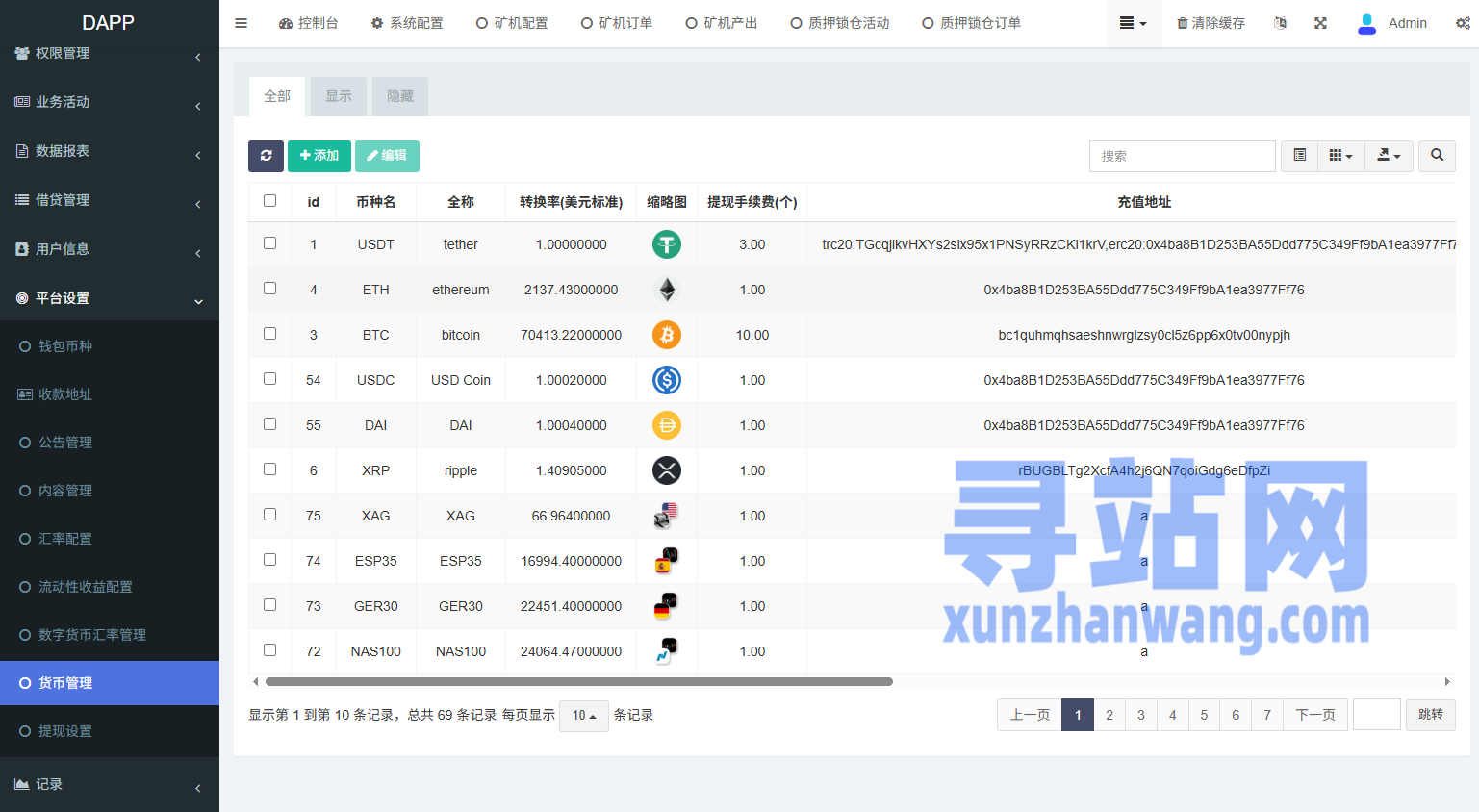Click the green 添加 button
Viewport: 1479px width, 812px height.
pos(319,156)
